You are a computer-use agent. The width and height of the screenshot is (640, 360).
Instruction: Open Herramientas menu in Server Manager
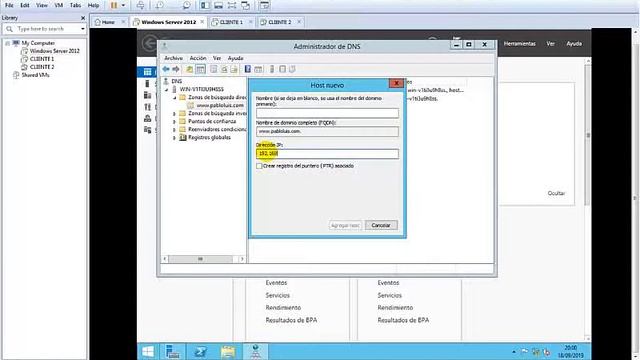tap(519, 44)
